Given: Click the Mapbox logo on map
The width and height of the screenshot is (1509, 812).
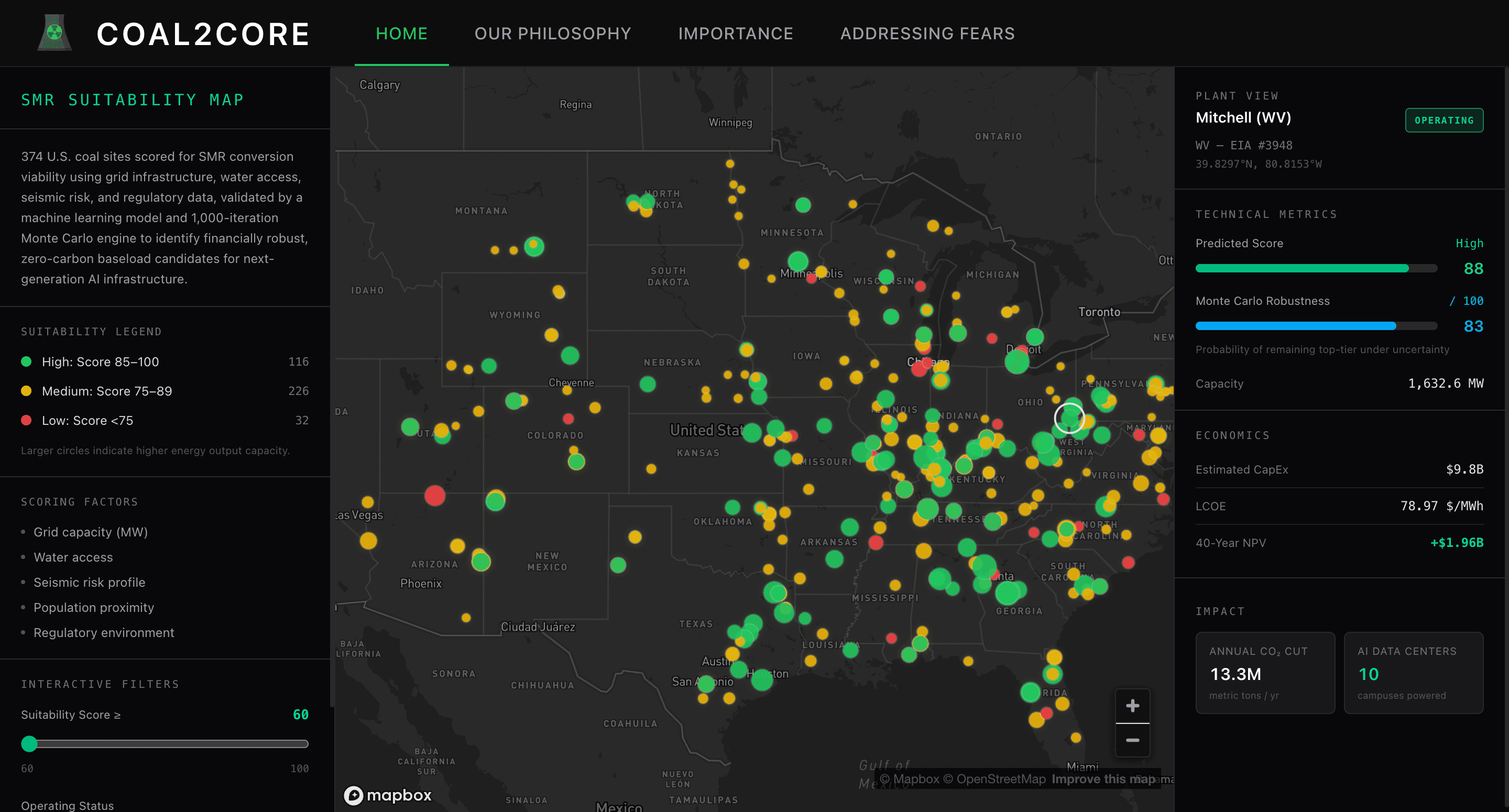Looking at the screenshot, I should click(388, 795).
